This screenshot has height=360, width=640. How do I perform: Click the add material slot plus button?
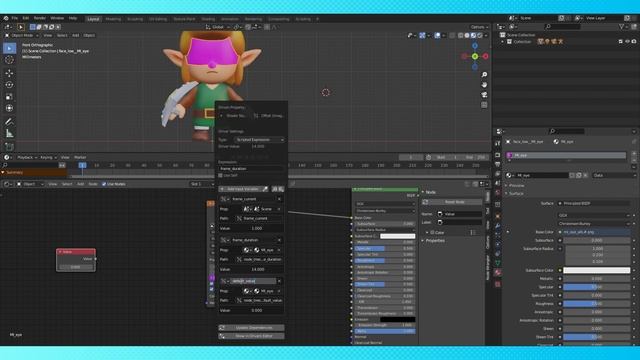634,153
